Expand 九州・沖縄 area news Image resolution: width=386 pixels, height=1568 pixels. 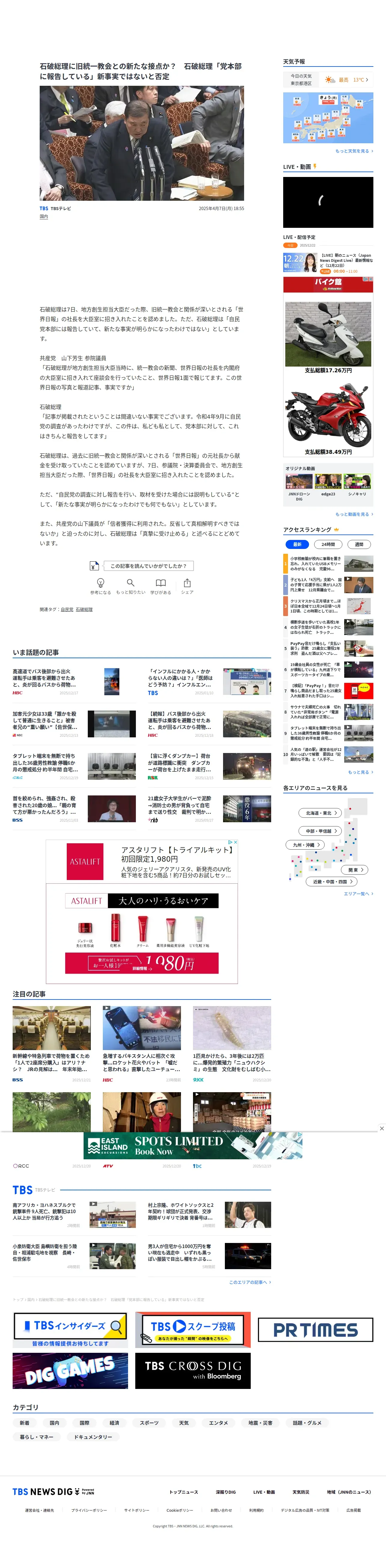click(x=306, y=845)
